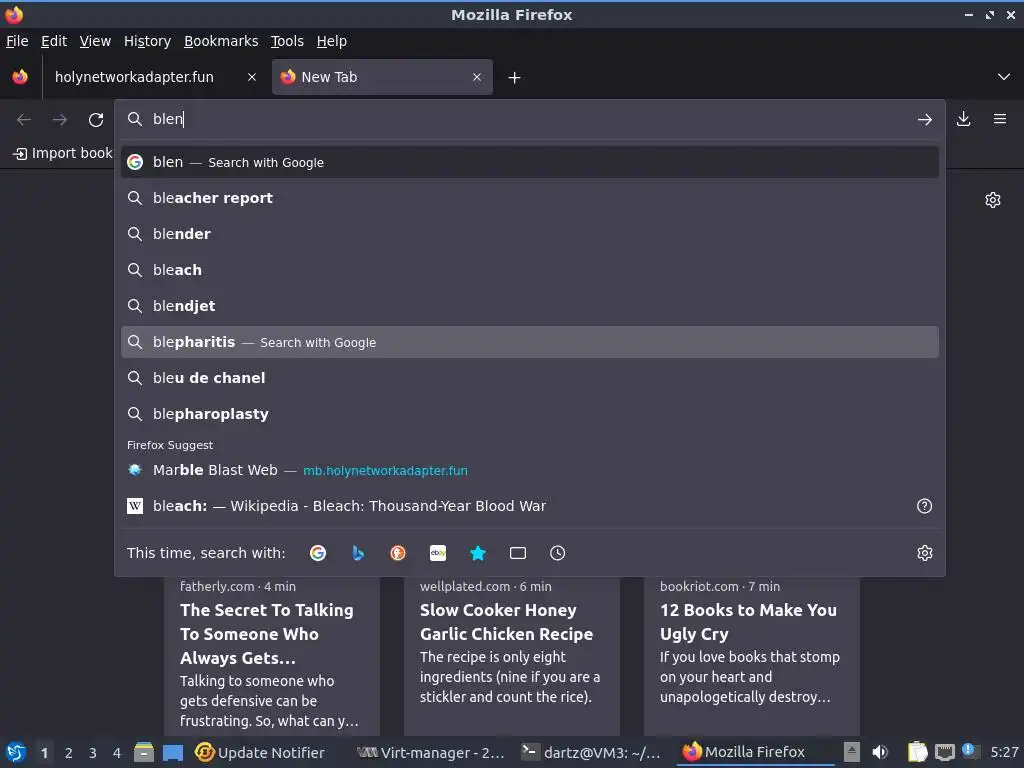
Task: Search with Google one-off icon
Action: tap(318, 553)
